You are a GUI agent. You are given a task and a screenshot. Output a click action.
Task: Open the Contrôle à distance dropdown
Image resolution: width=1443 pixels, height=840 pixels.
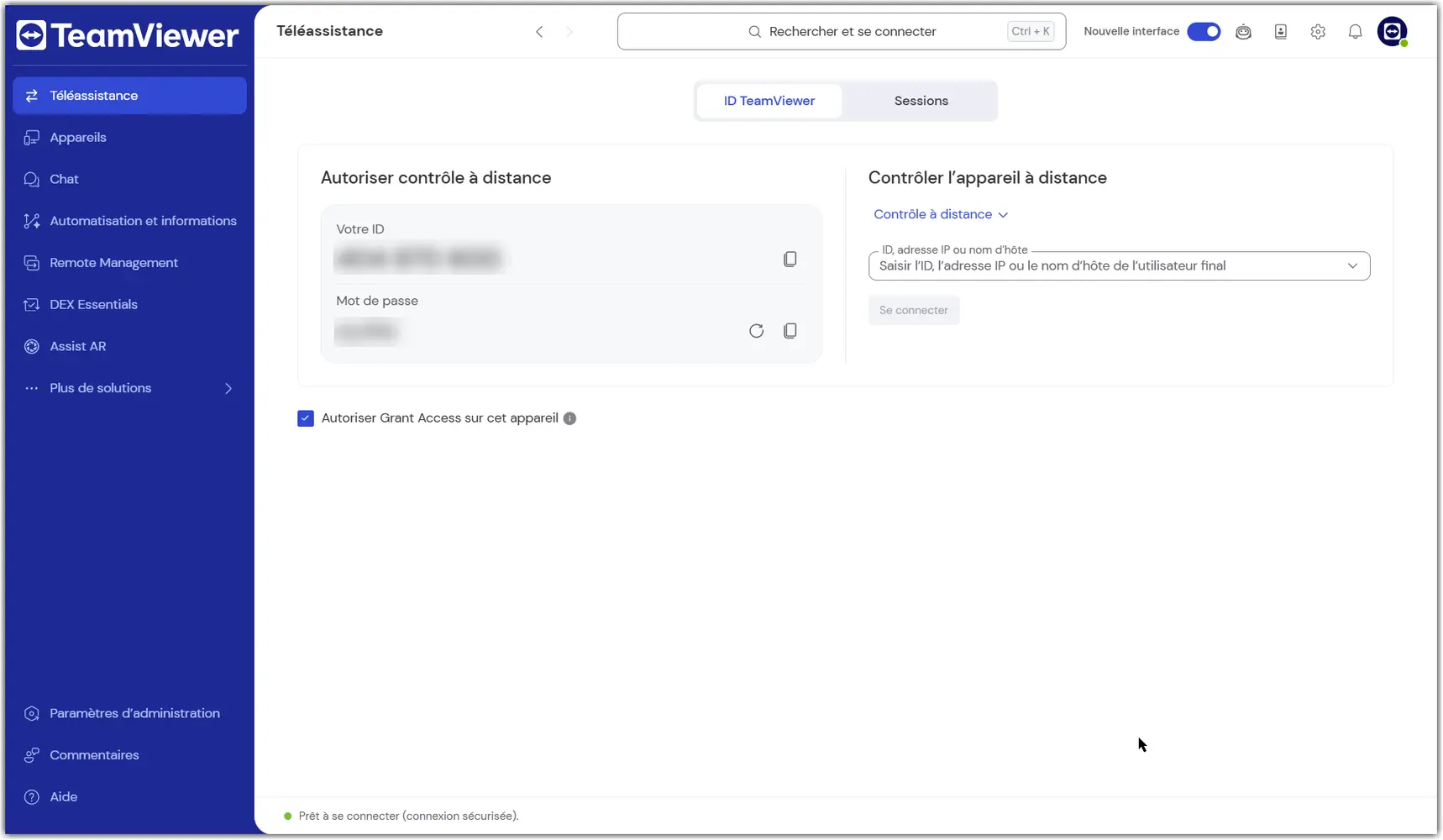[x=941, y=214]
